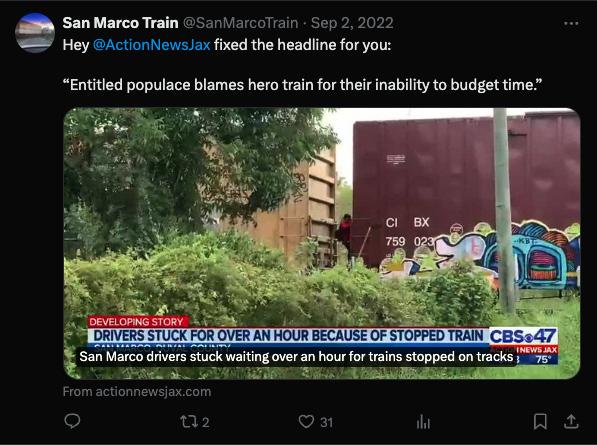Open San Marco Train profile avatar
This screenshot has height=445, width=597.
[x=35, y=32]
